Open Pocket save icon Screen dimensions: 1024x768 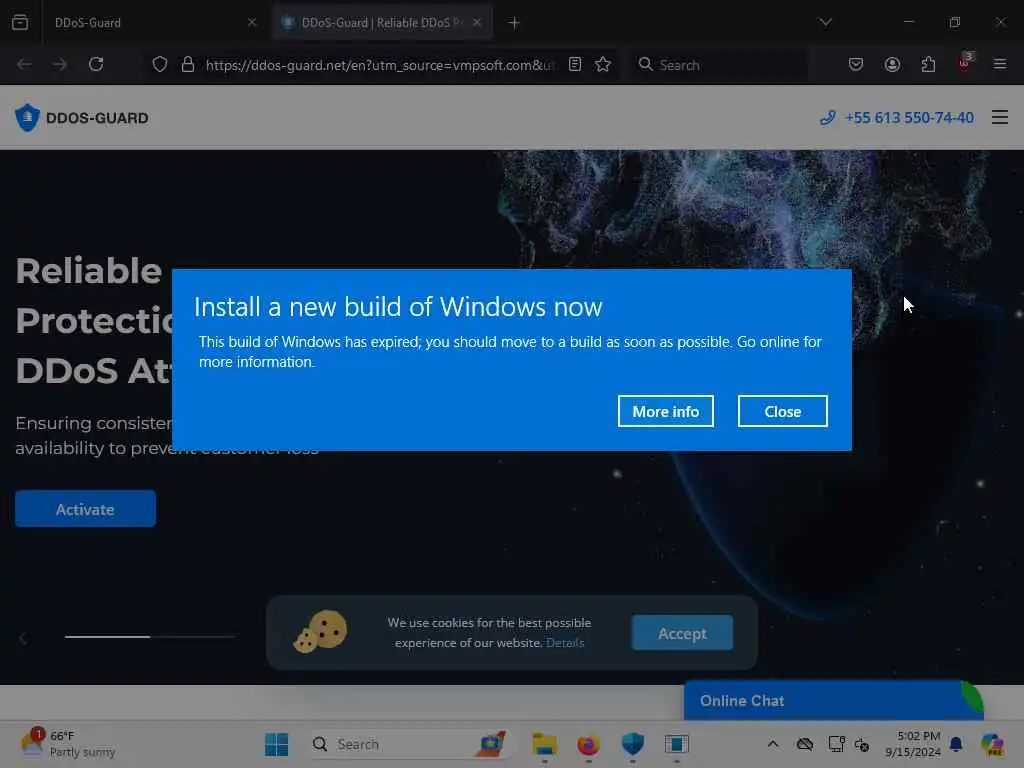(x=856, y=65)
